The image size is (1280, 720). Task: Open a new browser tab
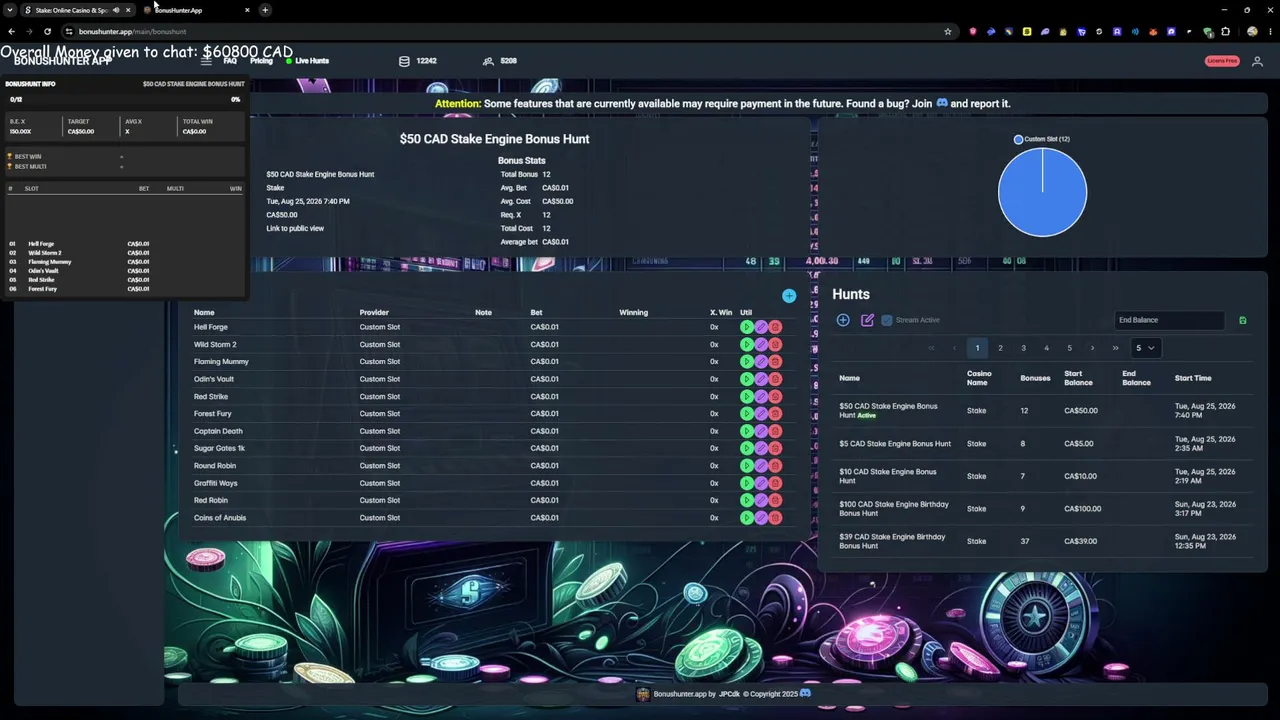[x=265, y=10]
